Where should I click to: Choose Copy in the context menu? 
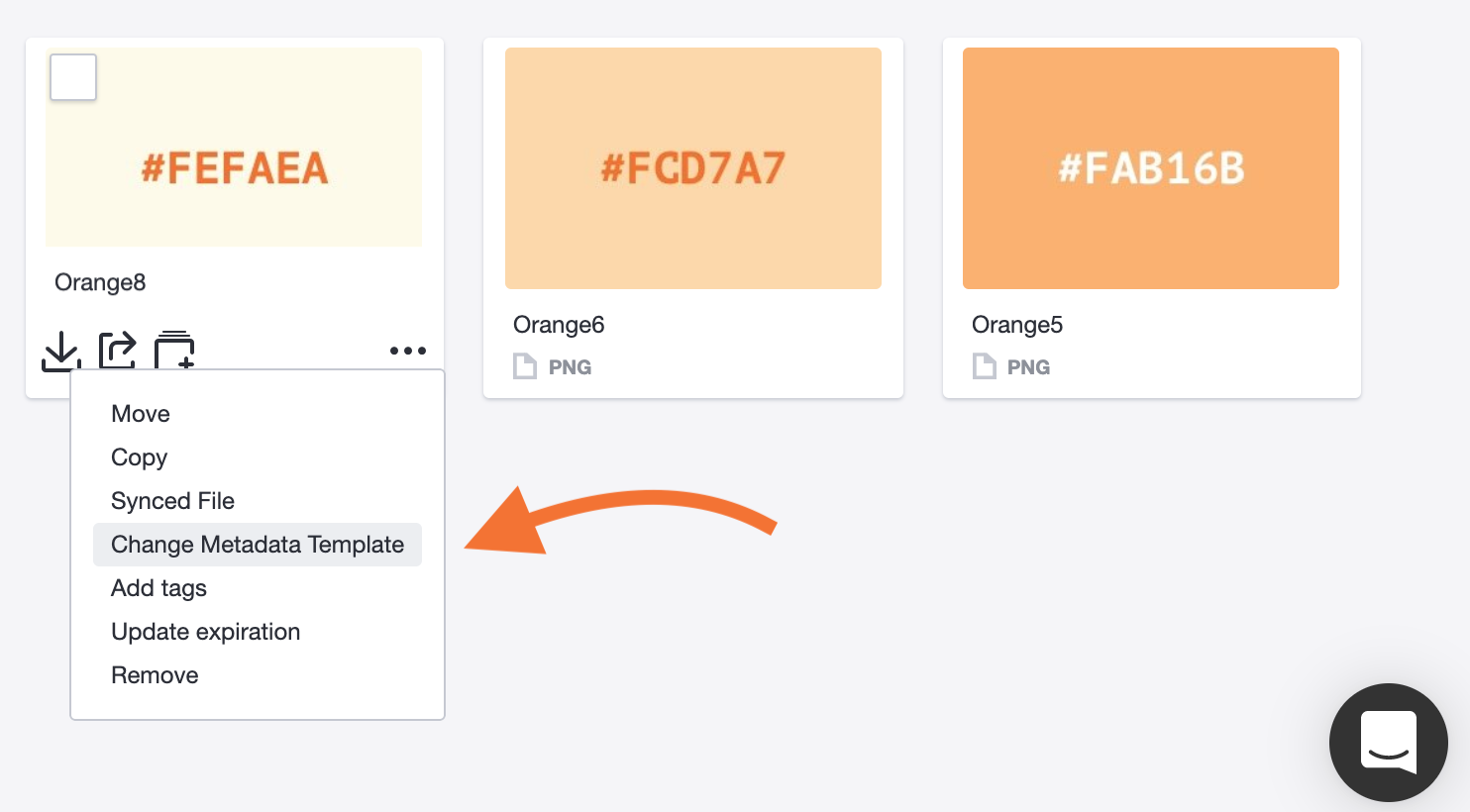(139, 457)
